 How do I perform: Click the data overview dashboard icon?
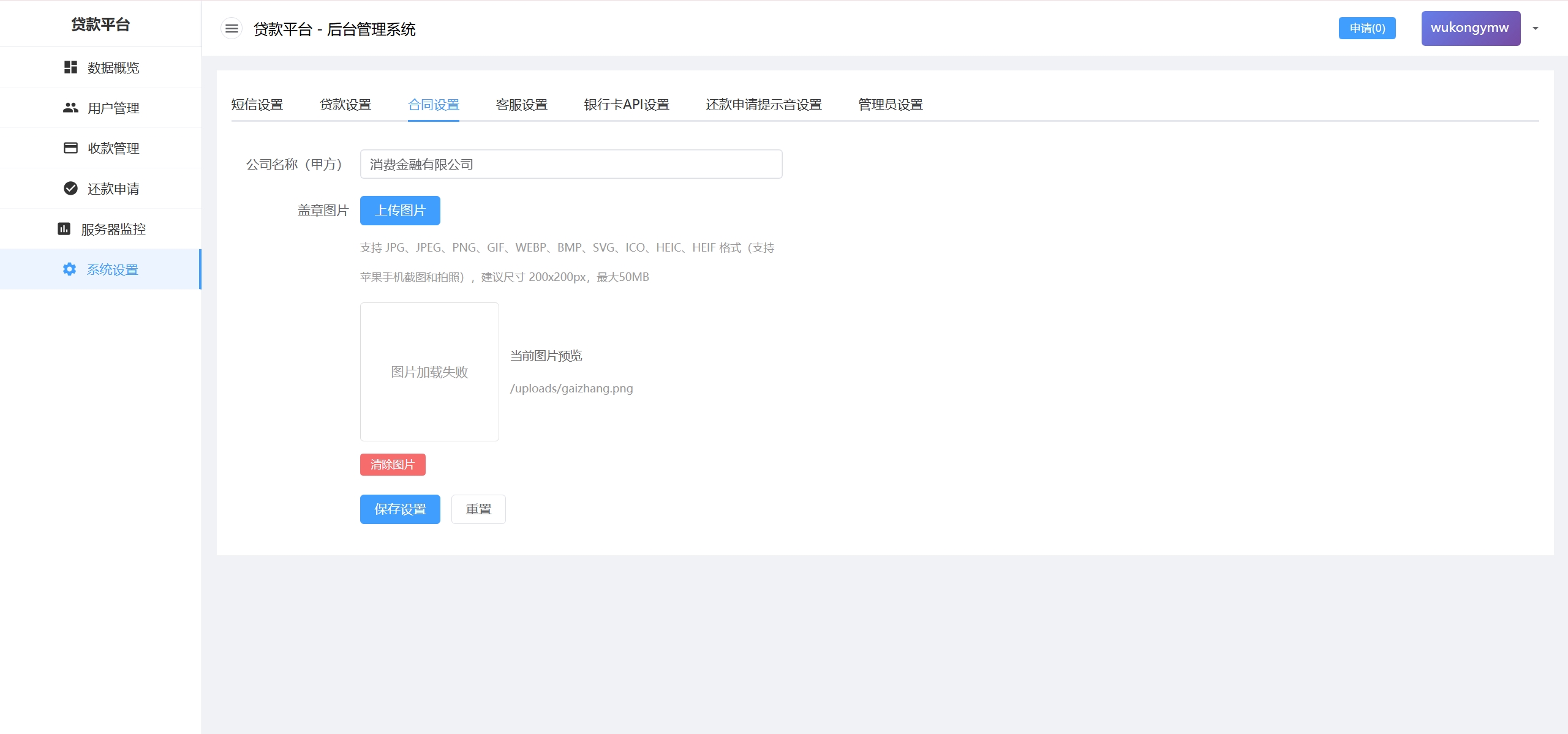[x=70, y=67]
